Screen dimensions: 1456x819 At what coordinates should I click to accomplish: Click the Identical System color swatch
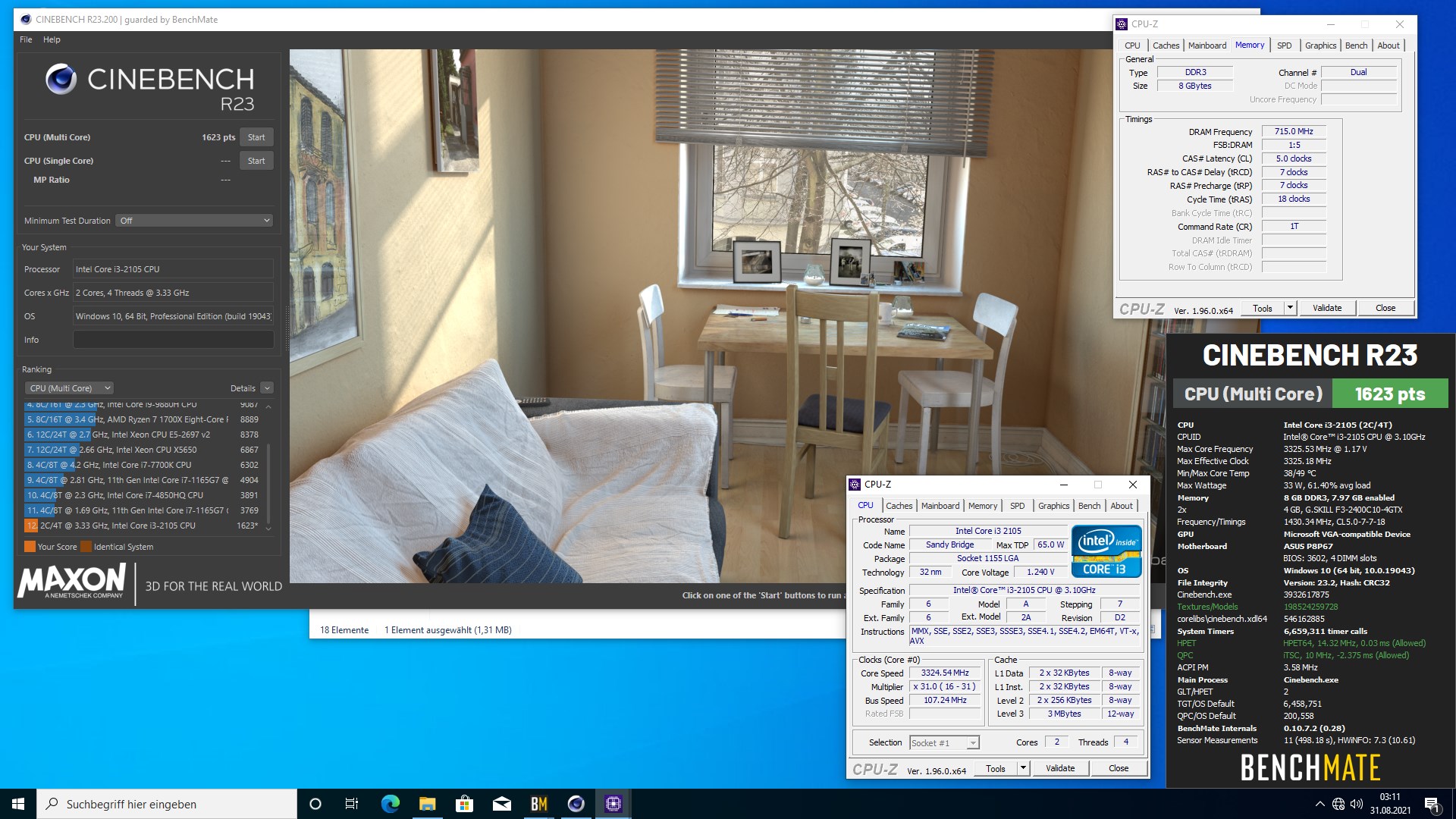point(86,547)
